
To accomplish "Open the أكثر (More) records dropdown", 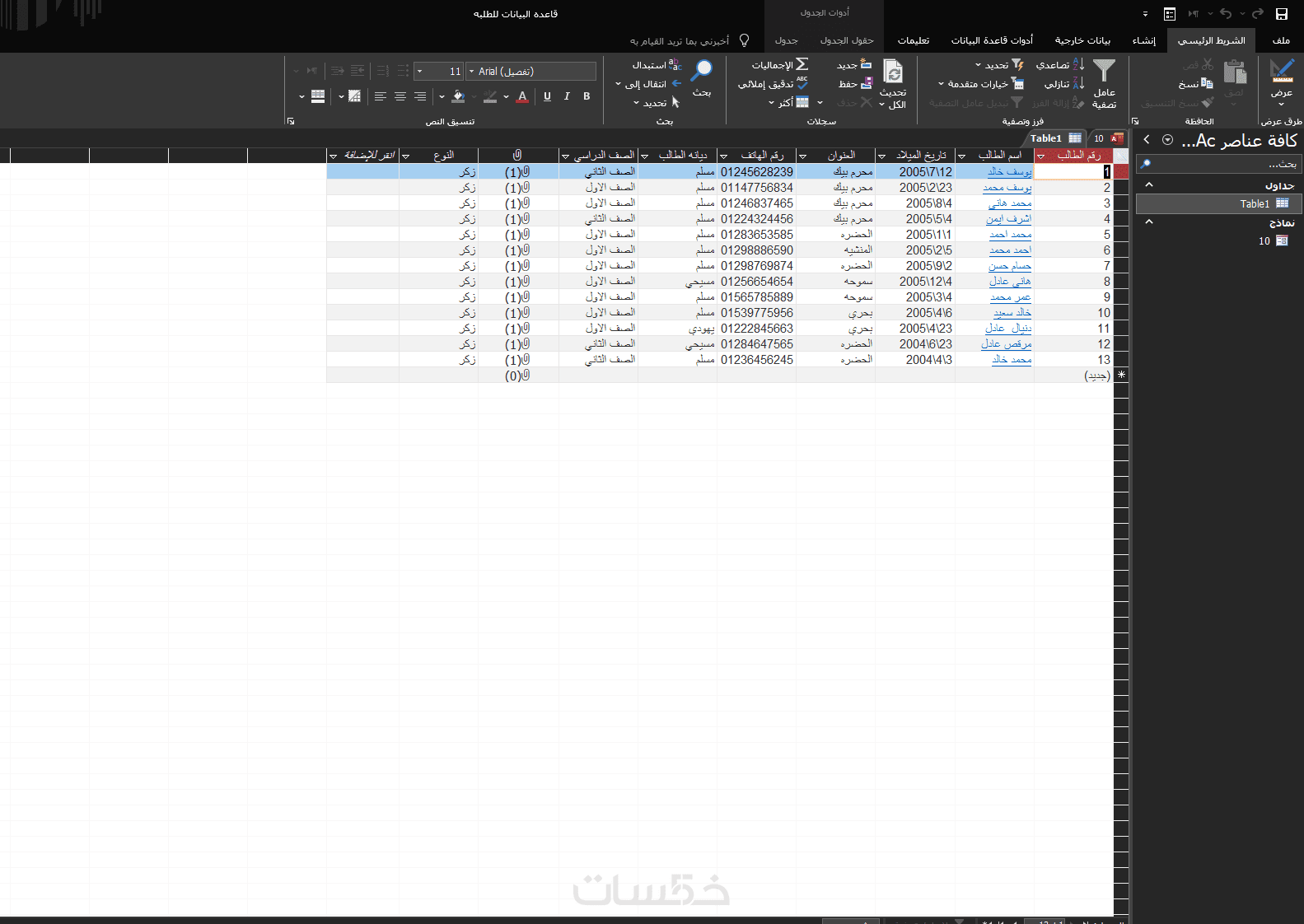I will tap(788, 103).
